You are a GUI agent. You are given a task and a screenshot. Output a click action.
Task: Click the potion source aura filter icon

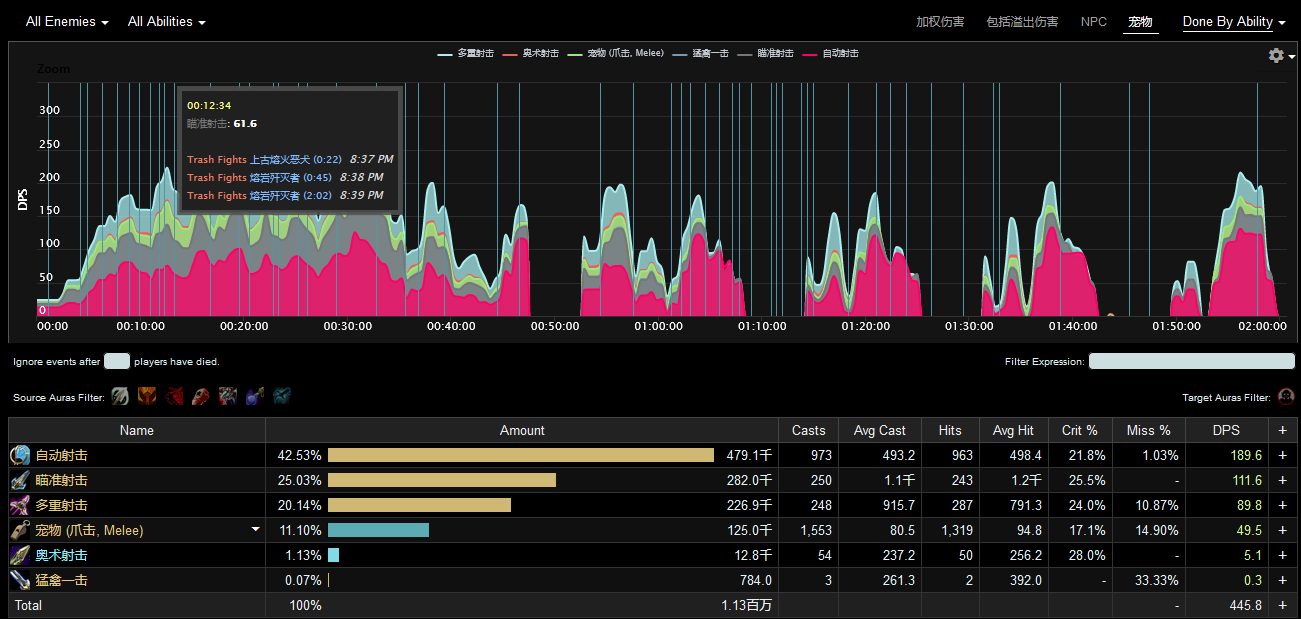pos(255,397)
